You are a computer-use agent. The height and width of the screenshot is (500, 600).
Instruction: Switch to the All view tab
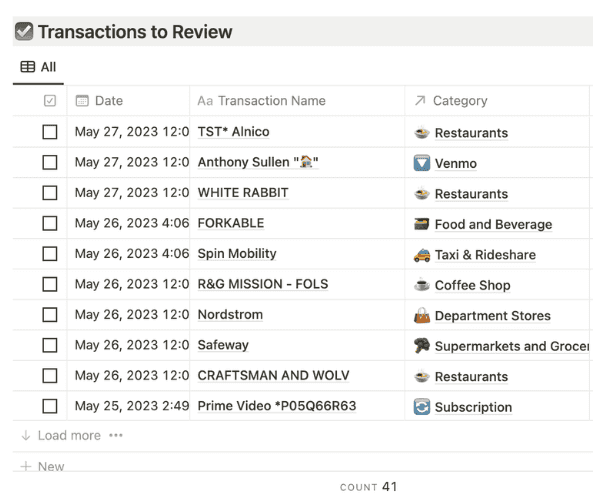[x=38, y=67]
